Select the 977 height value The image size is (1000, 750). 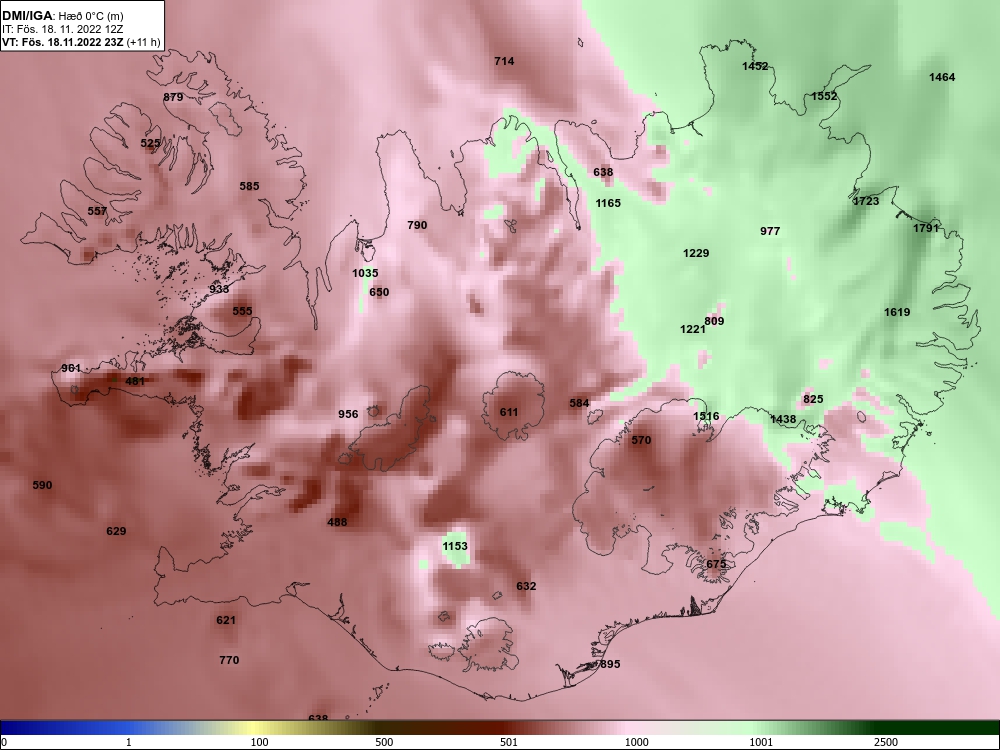(770, 231)
